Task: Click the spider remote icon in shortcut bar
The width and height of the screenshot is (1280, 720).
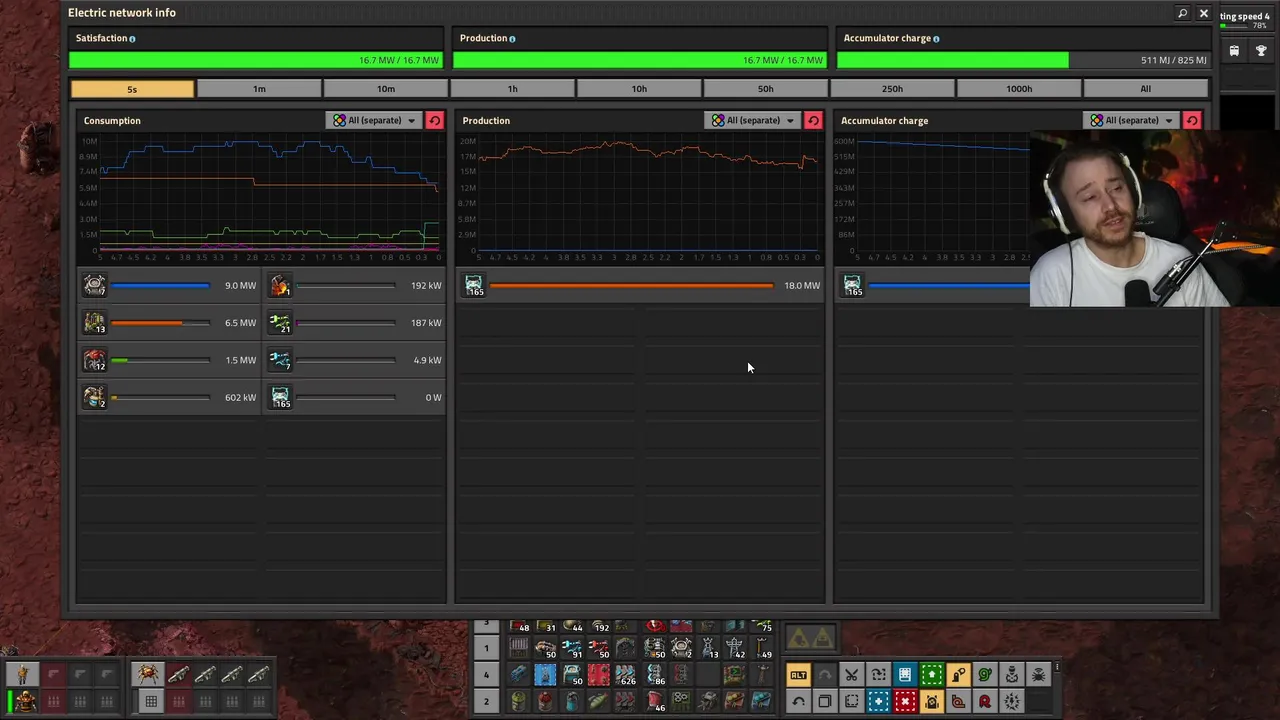Action: (1038, 675)
